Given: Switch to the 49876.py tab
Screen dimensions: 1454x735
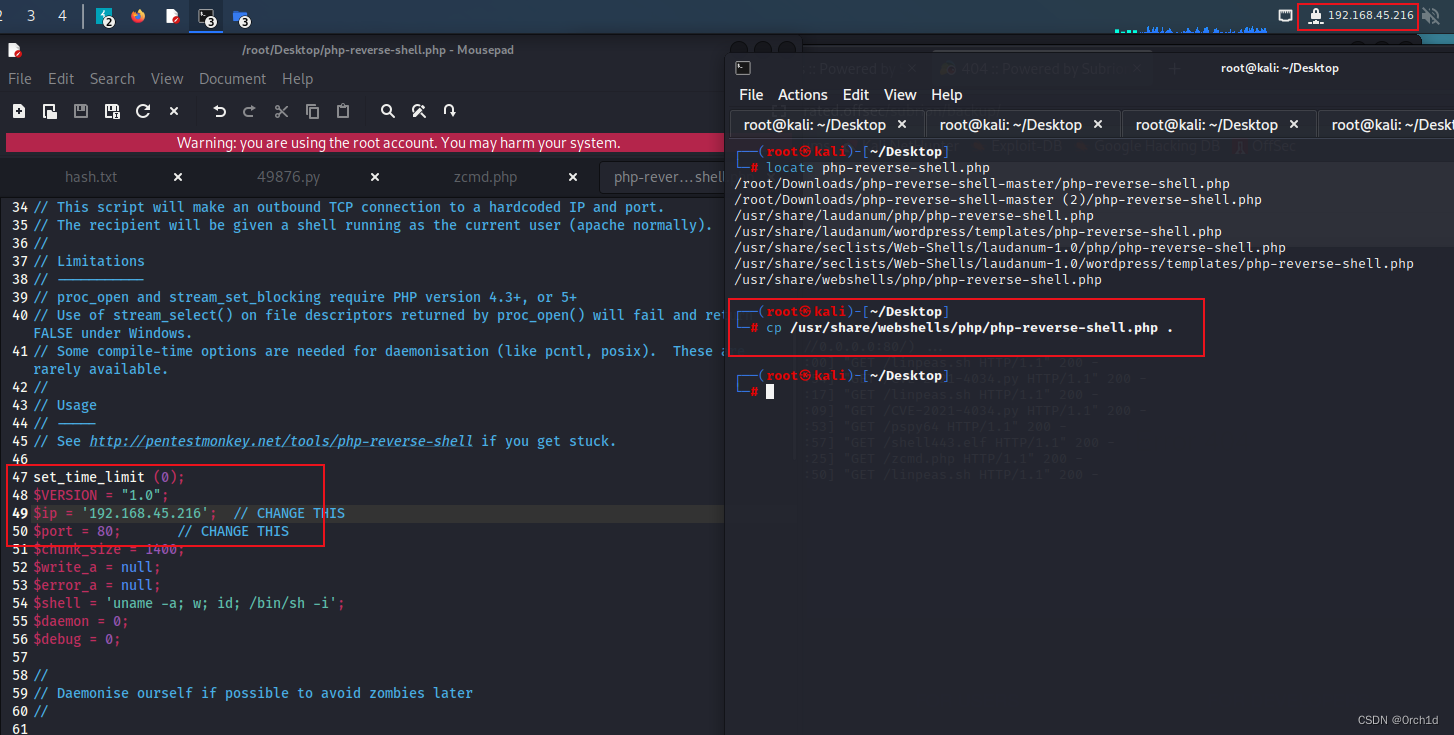Looking at the screenshot, I should click(x=289, y=177).
